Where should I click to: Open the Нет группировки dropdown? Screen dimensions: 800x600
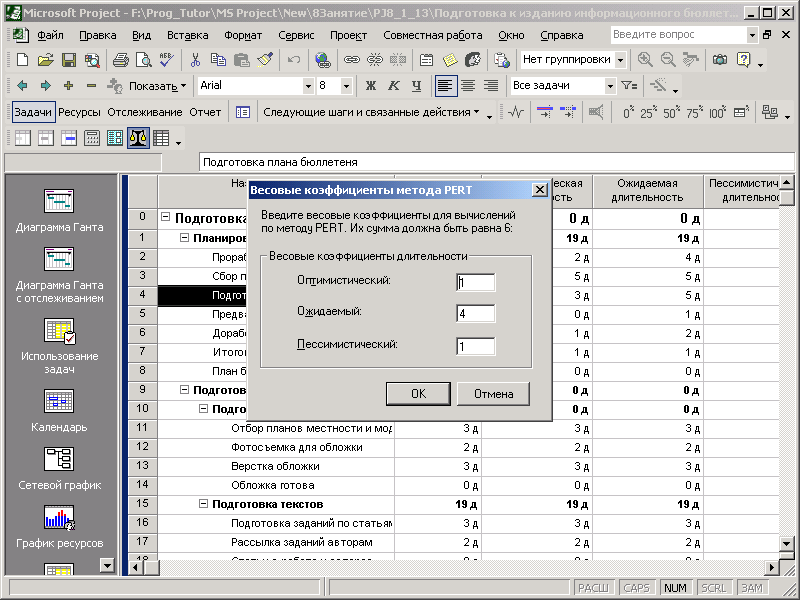pyautogui.click(x=620, y=60)
